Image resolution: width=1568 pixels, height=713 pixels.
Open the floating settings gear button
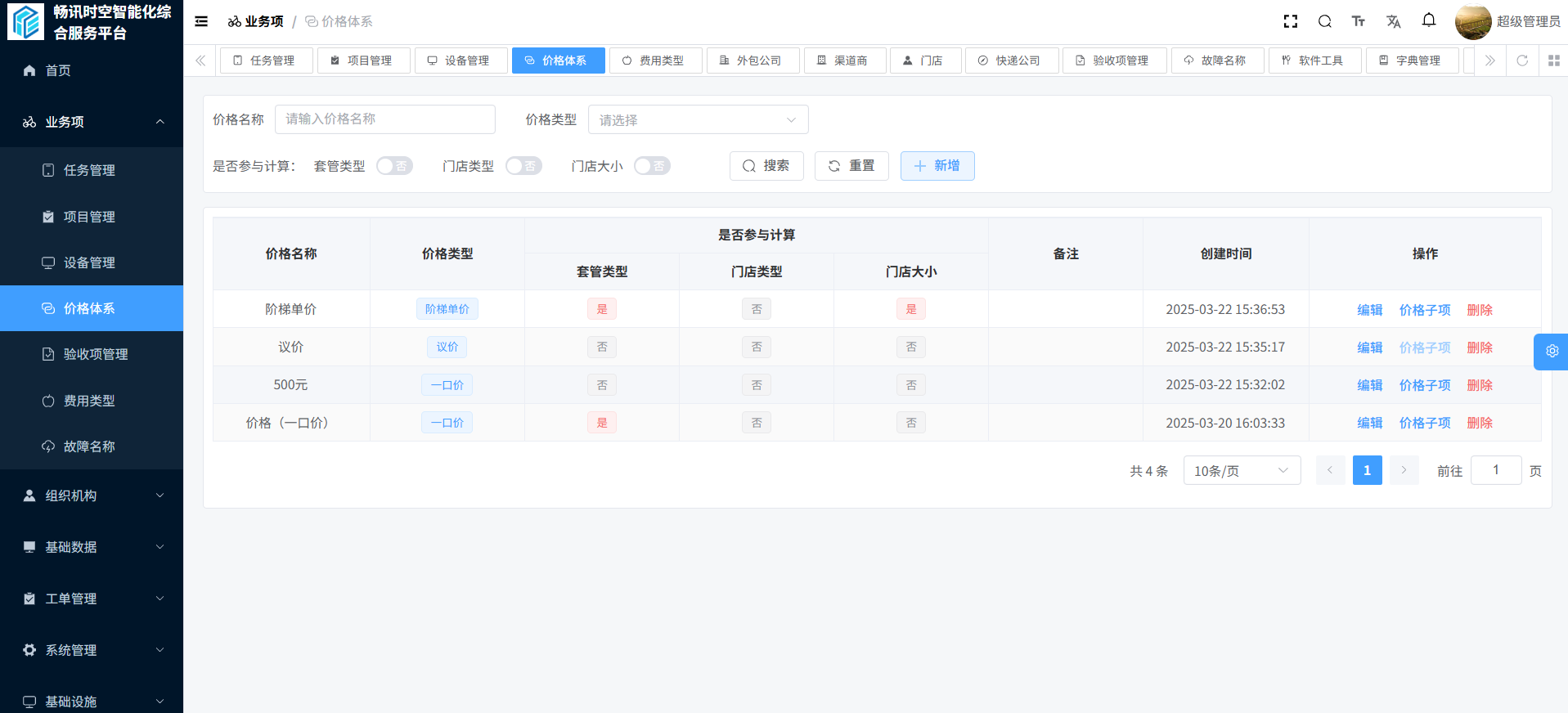[x=1552, y=351]
